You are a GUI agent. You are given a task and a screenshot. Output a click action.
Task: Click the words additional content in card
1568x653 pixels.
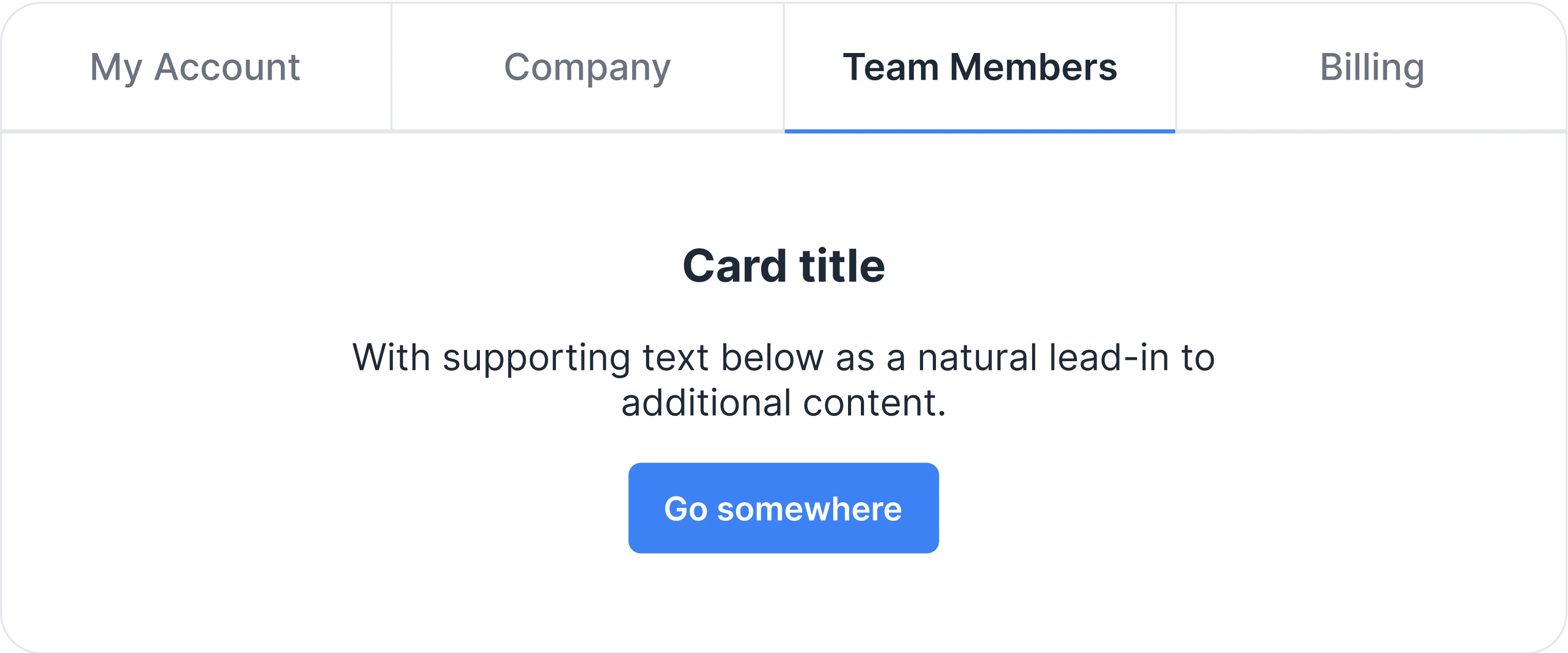point(783,403)
